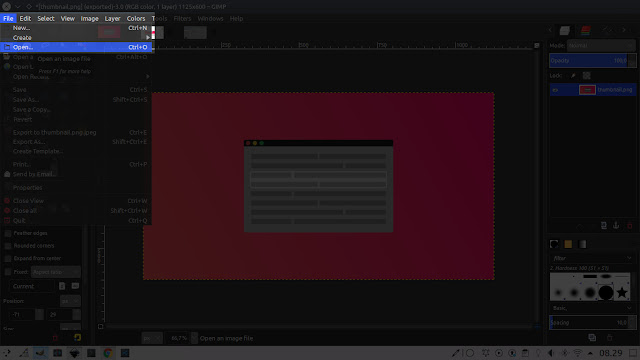
Task: Choose Save As... in the File menu
Action: [x=76, y=100]
